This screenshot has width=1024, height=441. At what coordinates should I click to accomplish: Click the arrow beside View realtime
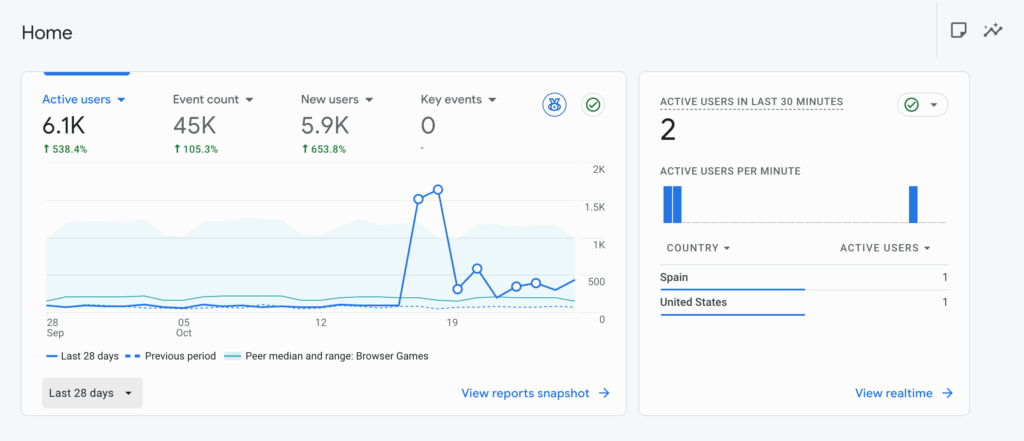point(947,393)
